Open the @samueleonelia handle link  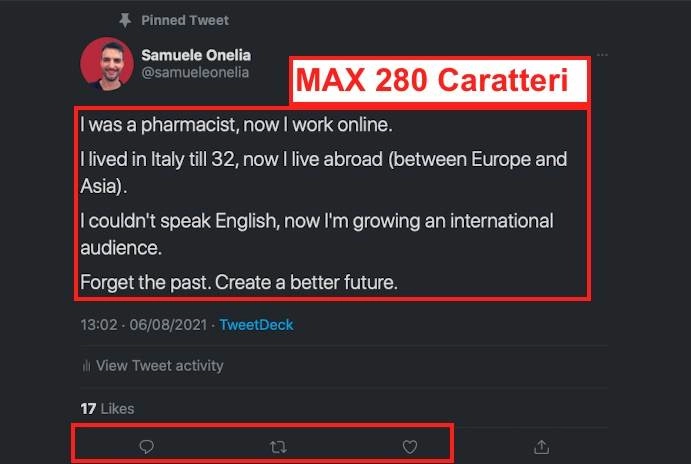pyautogui.click(x=194, y=73)
